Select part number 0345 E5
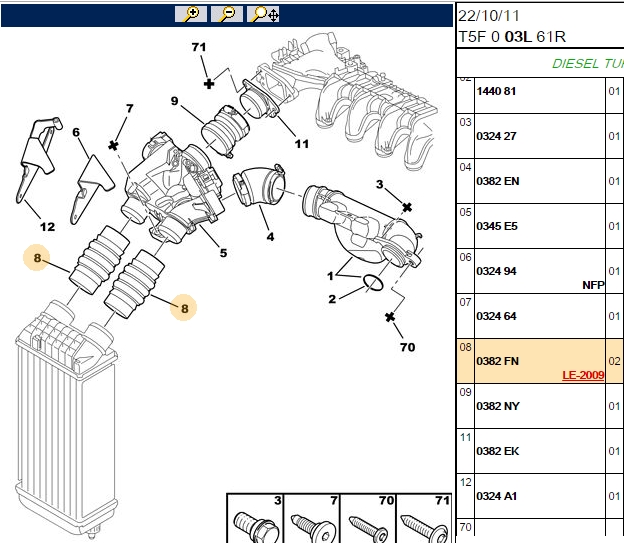 pos(497,226)
